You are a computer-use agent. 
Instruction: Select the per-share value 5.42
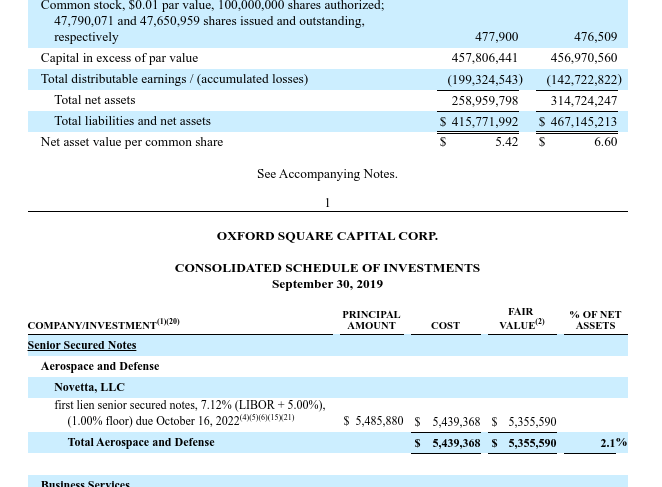tap(507, 142)
